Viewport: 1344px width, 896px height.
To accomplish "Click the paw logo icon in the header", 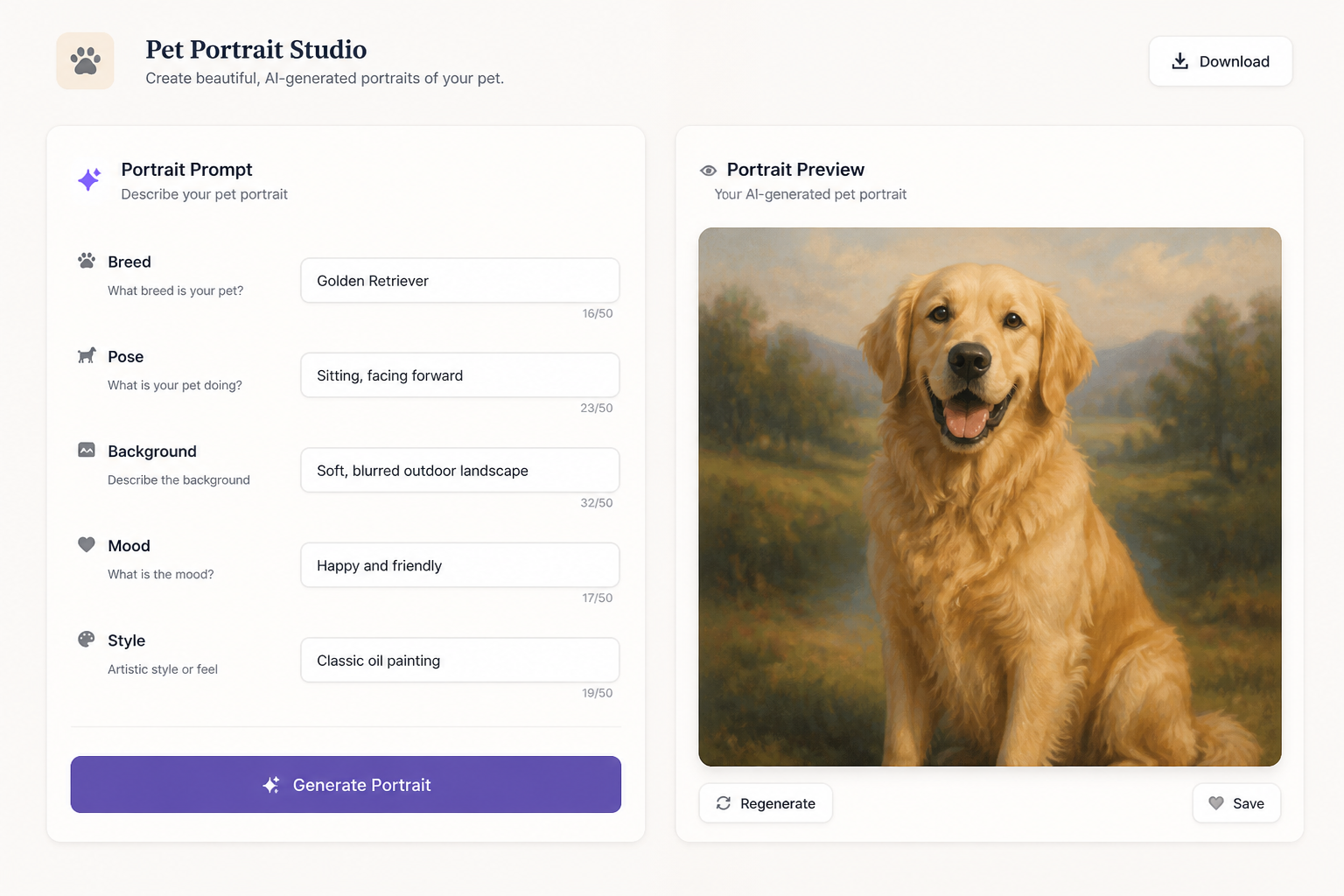I will coord(86,61).
